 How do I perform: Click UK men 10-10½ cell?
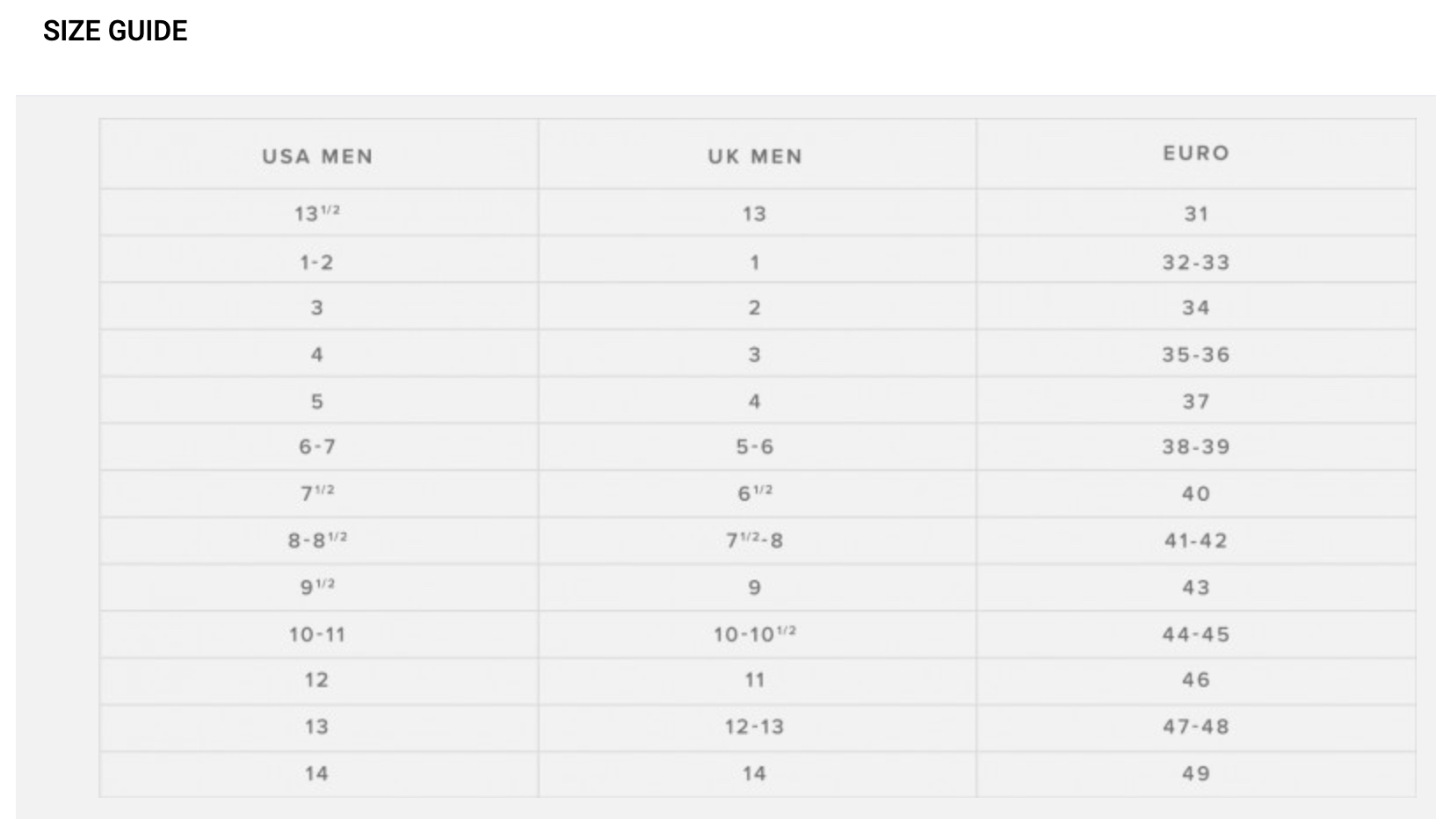tap(755, 634)
